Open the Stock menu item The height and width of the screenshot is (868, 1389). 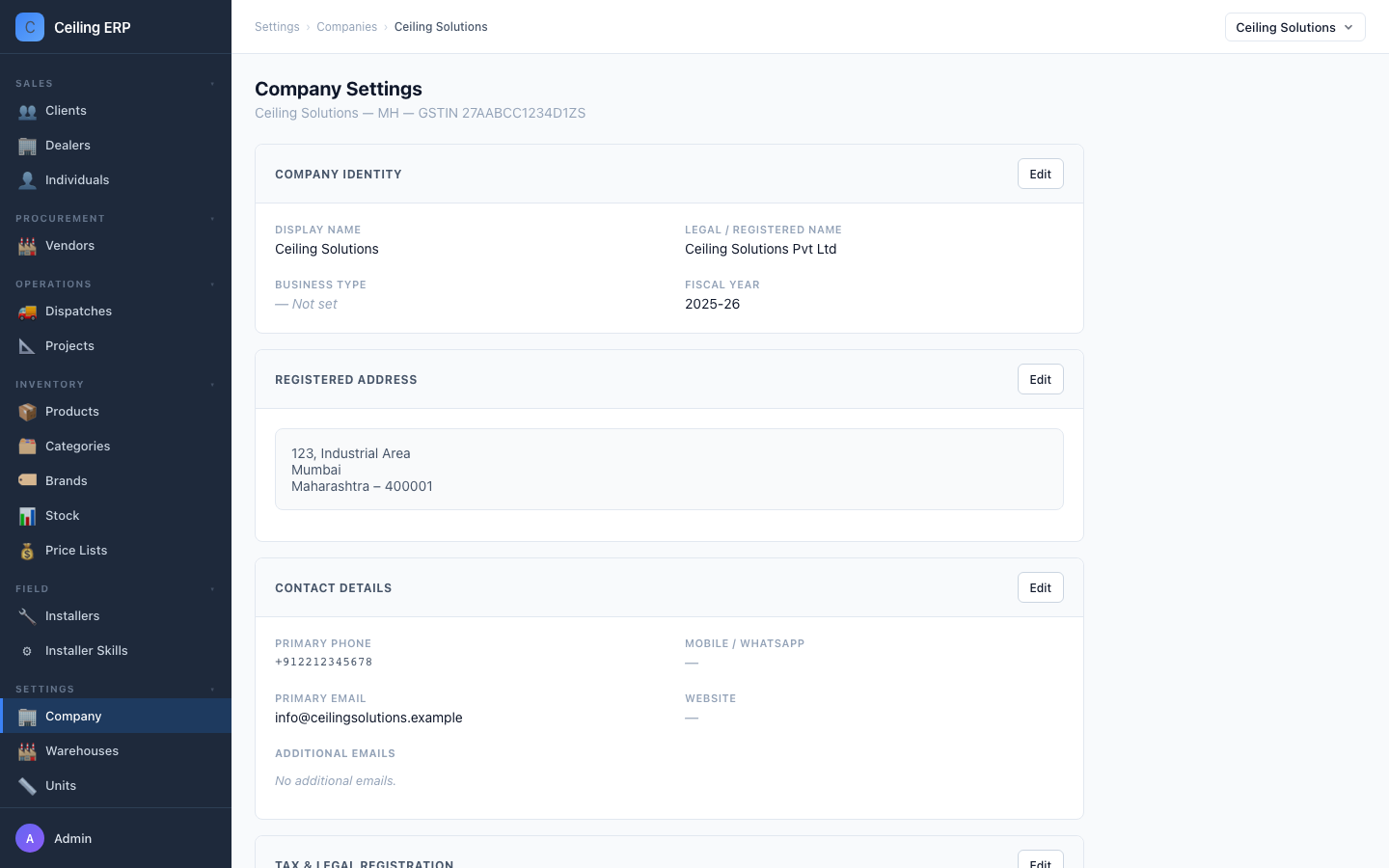(116, 516)
